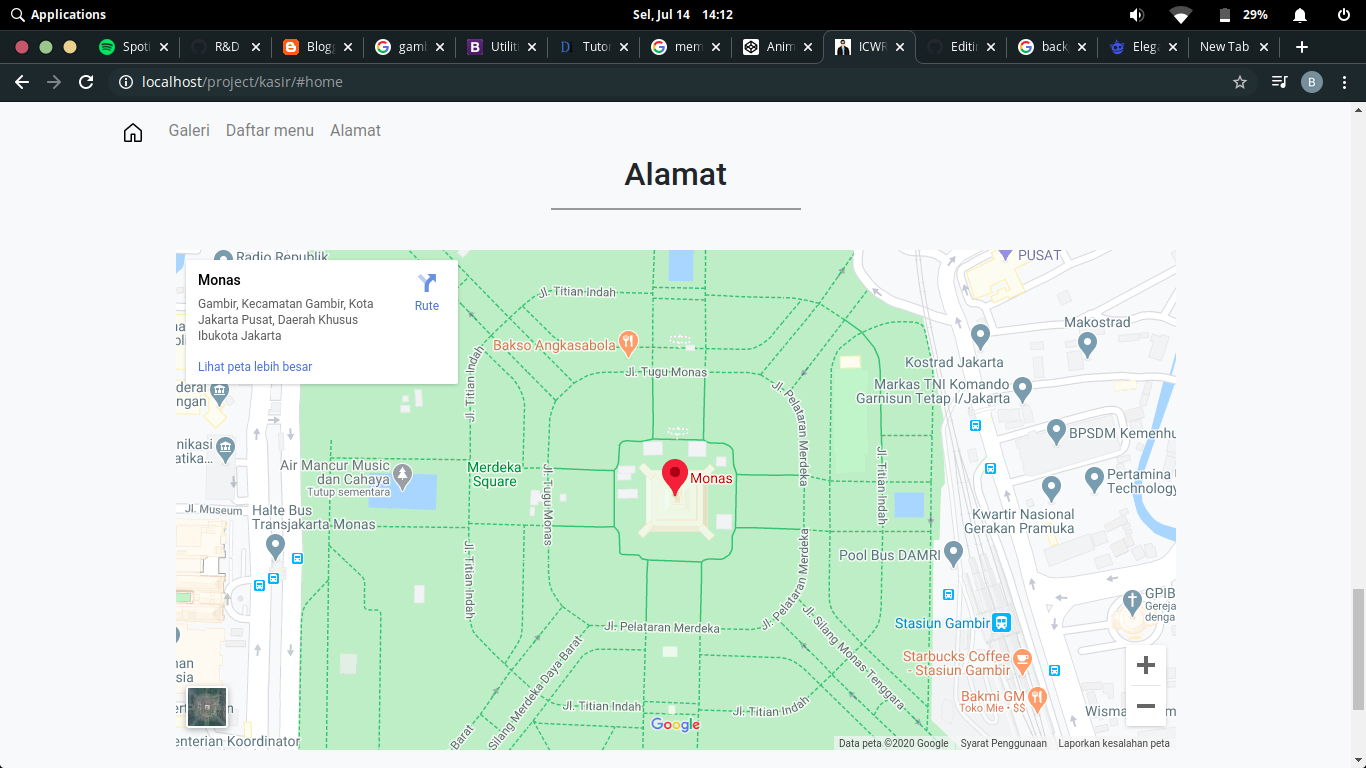Viewport: 1366px width, 768px height.
Task: Switch to the Tutor tab
Action: [x=594, y=46]
